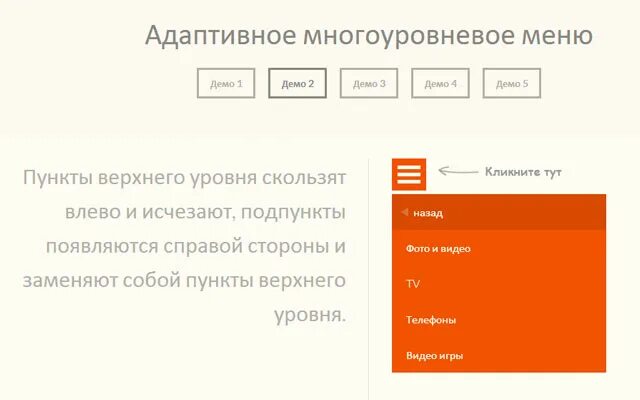This screenshot has width=640, height=400.
Task: Select the TV menu entry
Action: 499,284
